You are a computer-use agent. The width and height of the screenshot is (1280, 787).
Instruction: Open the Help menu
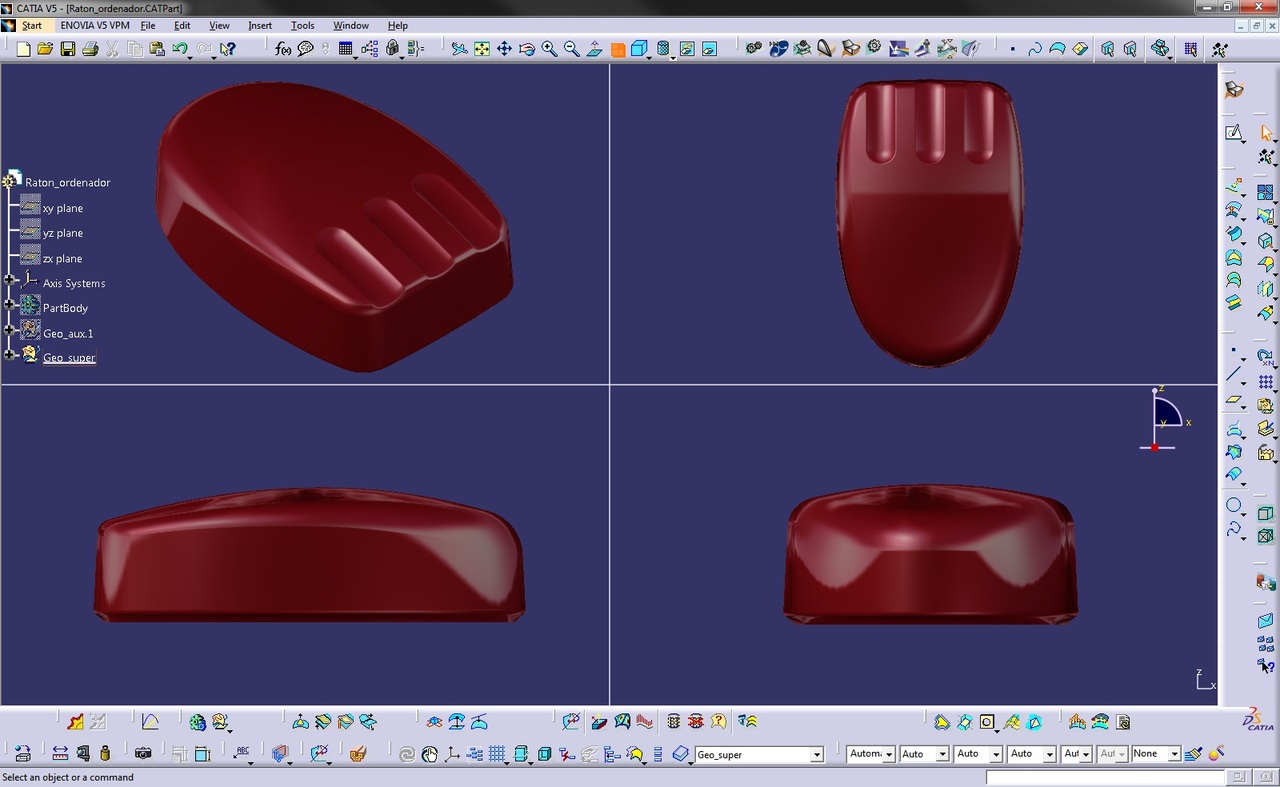[397, 25]
